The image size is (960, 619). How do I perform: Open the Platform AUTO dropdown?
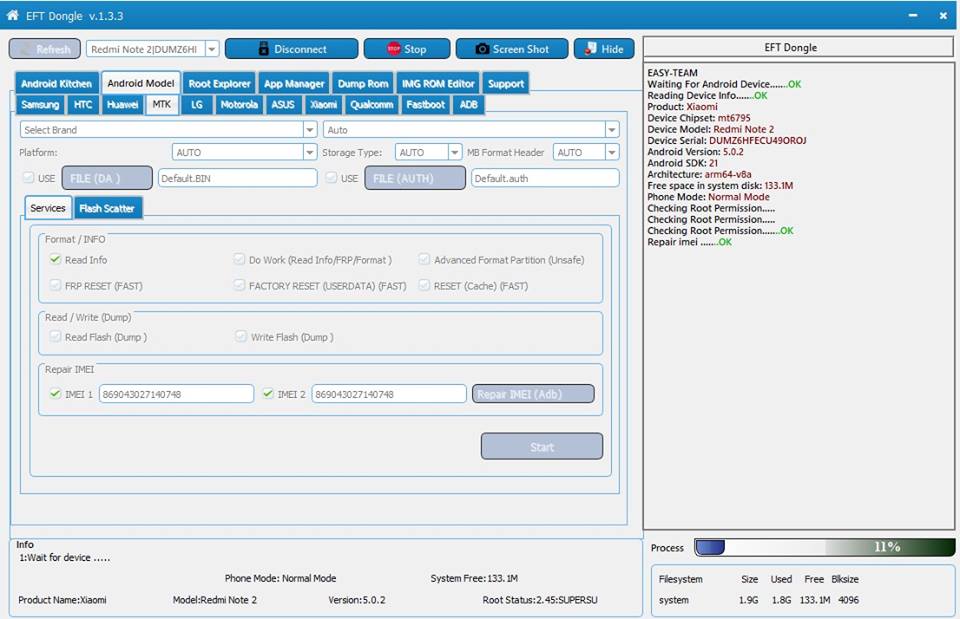click(310, 152)
